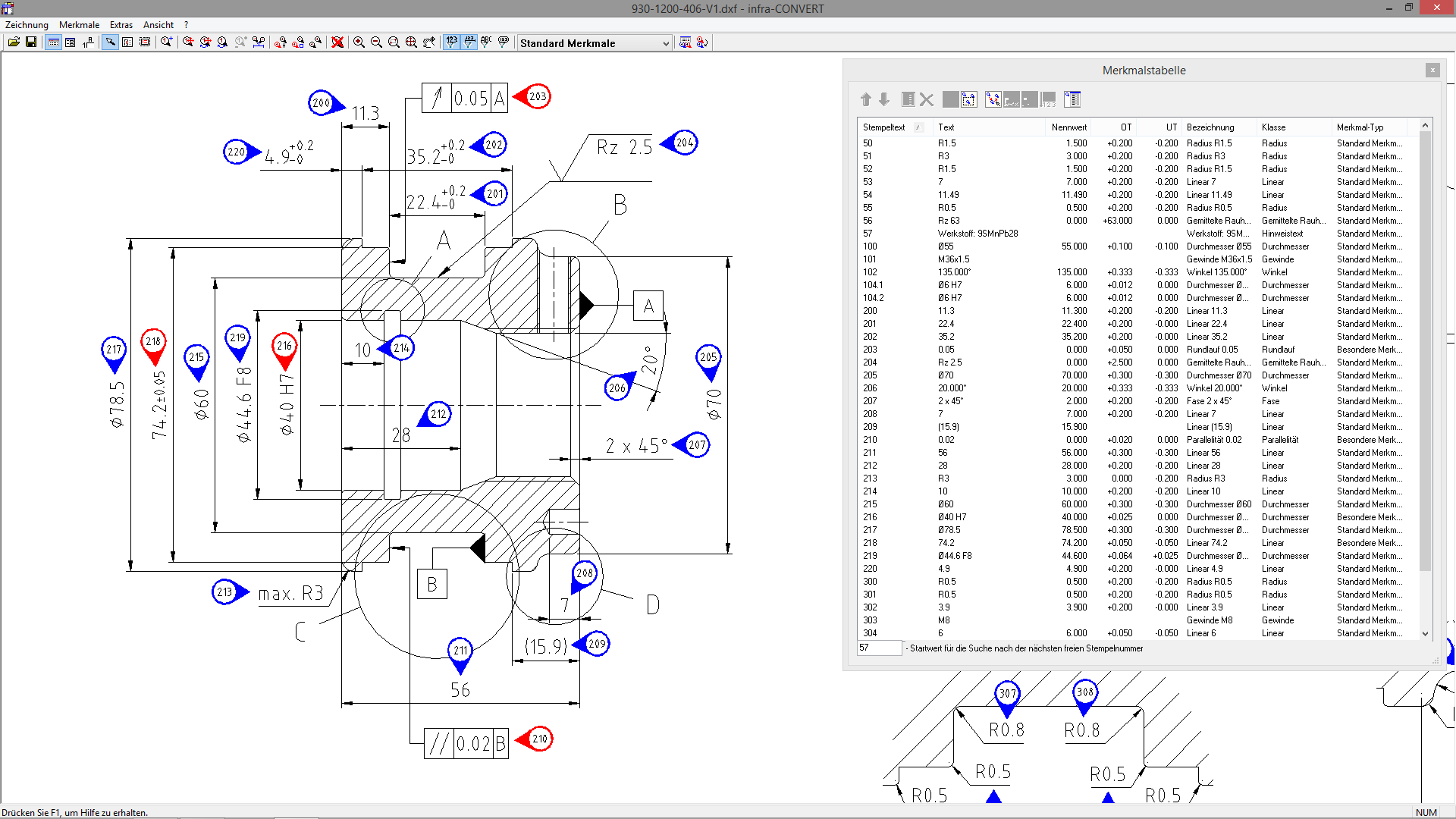Select the arrow pointer tool

click(111, 42)
